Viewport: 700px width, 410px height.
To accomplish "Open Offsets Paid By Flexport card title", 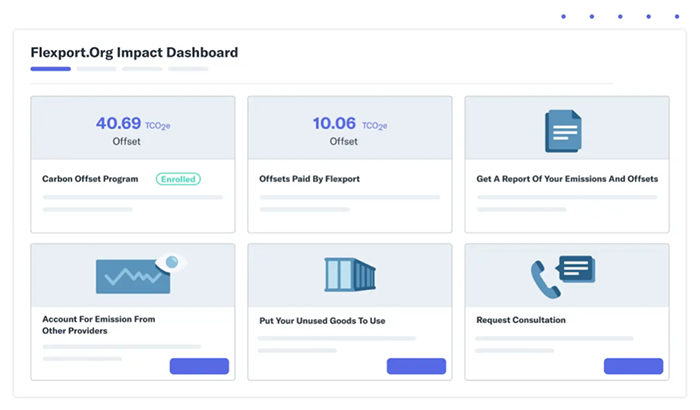I will pos(309,179).
